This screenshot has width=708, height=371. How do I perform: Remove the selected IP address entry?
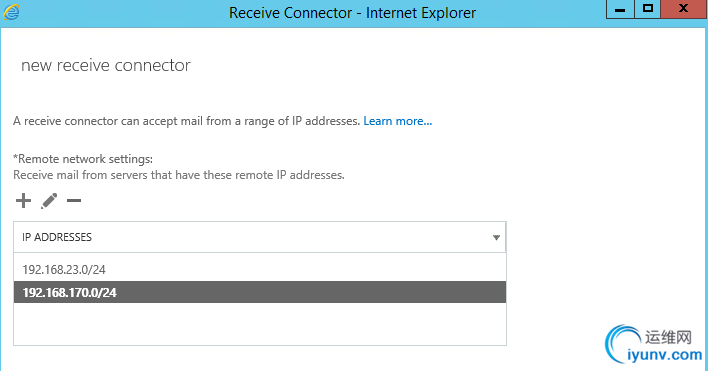pos(74,201)
